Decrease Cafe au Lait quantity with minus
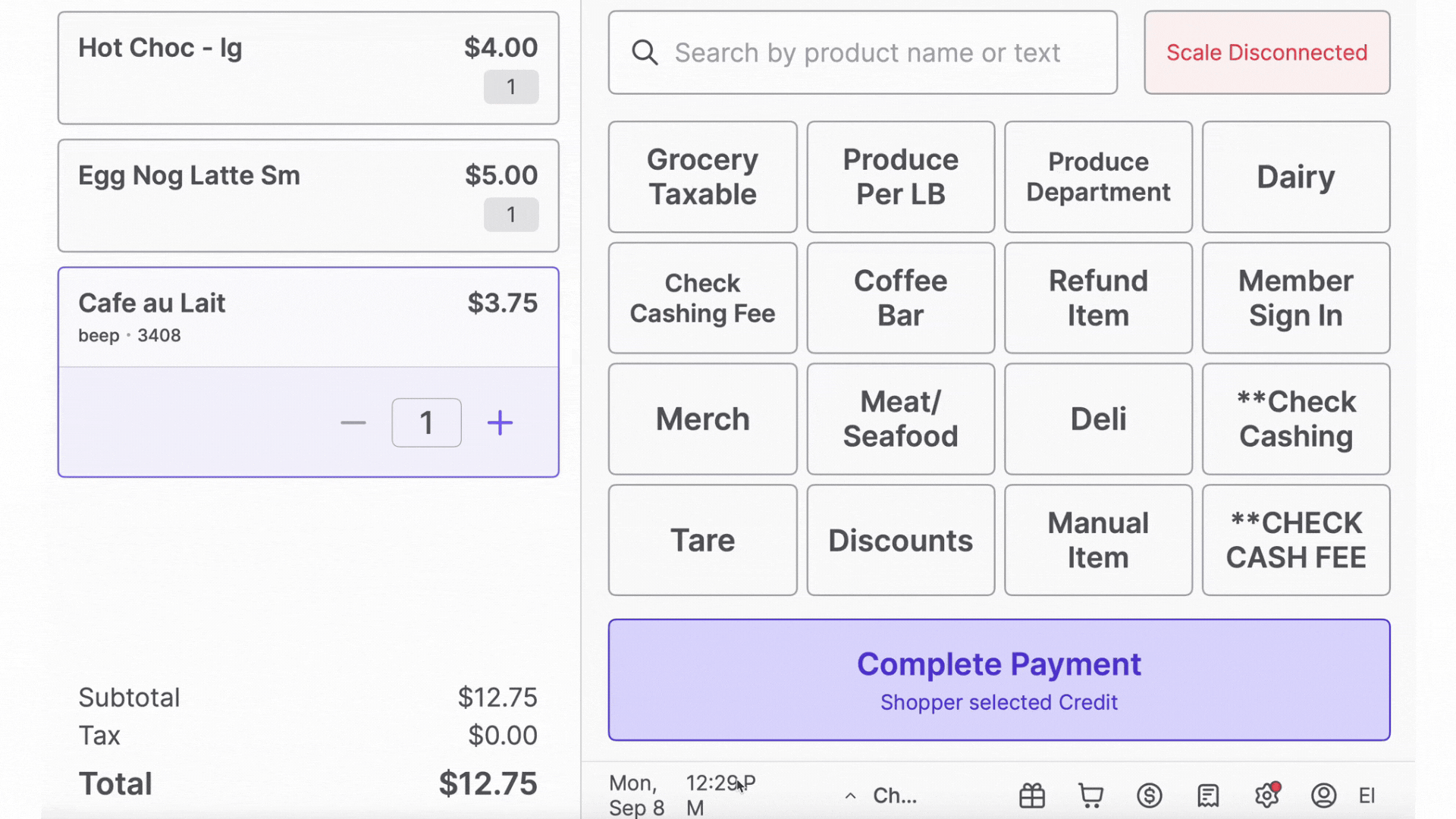Image resolution: width=1456 pixels, height=819 pixels. tap(353, 422)
